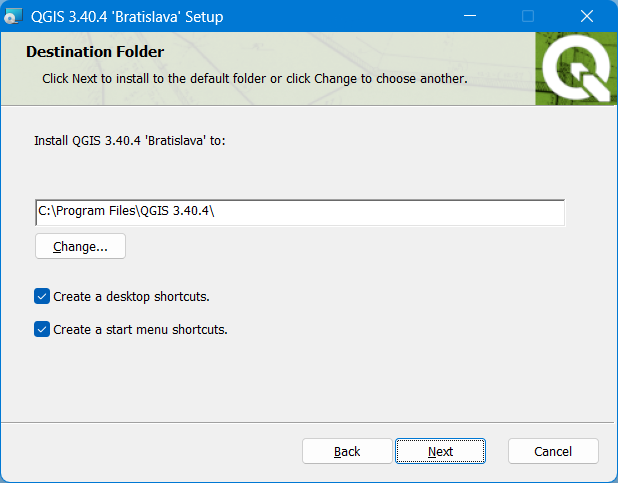The height and width of the screenshot is (483, 618).
Task: Click the Next button
Action: click(440, 451)
